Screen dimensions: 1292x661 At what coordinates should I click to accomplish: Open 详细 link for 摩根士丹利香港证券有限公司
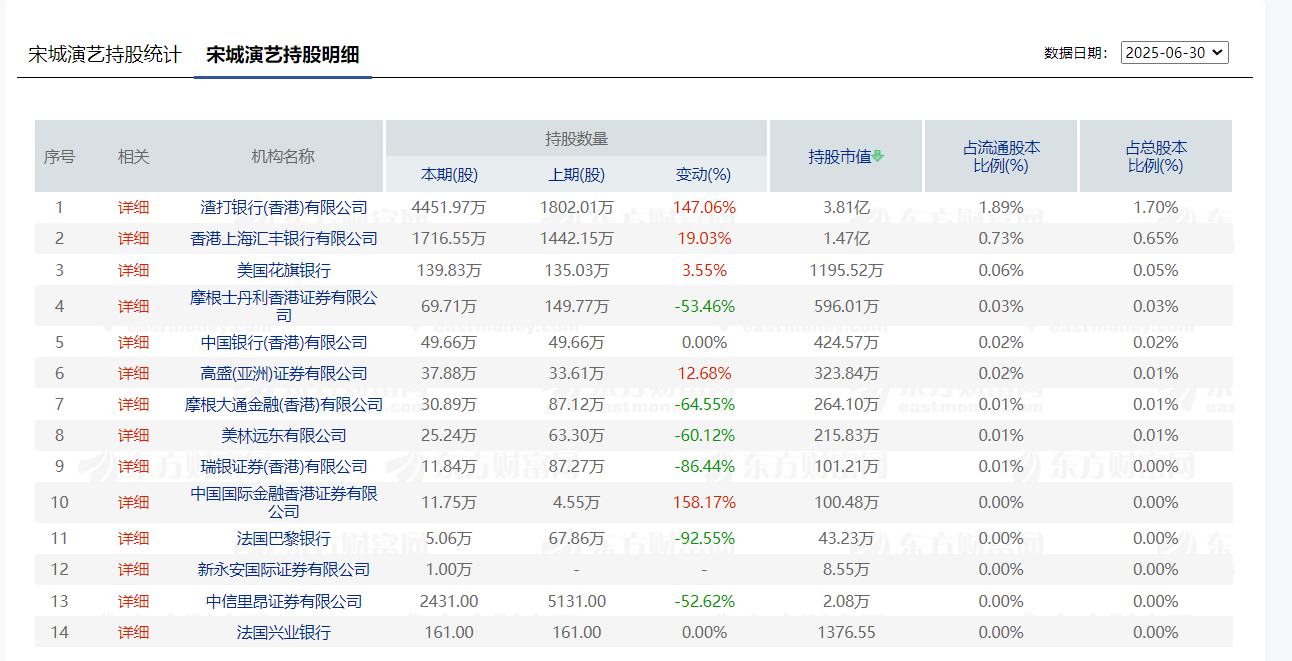pyautogui.click(x=133, y=306)
